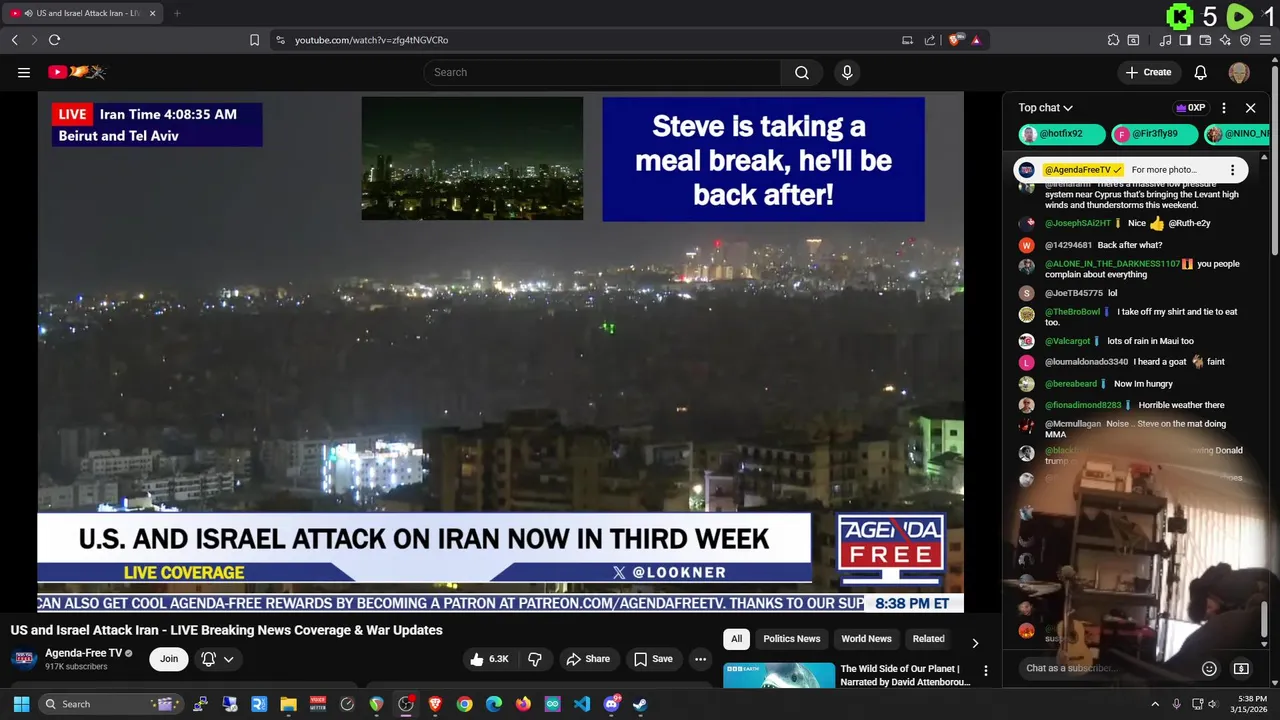Open @hotfix92 member chip

[1061, 134]
